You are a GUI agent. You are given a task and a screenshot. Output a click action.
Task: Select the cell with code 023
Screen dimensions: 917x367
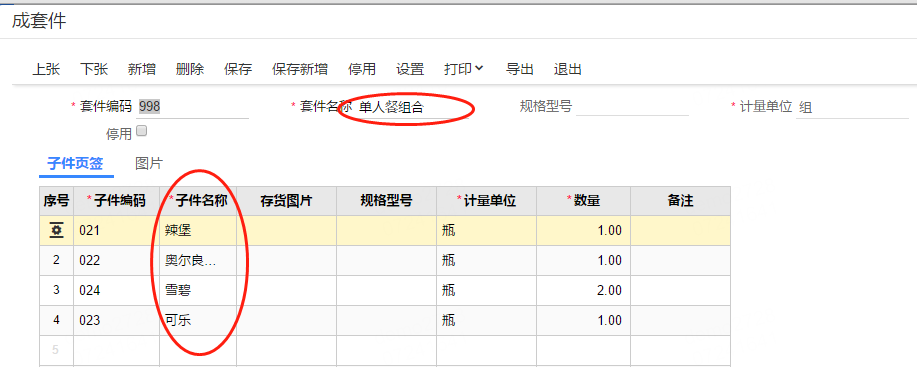click(x=116, y=320)
